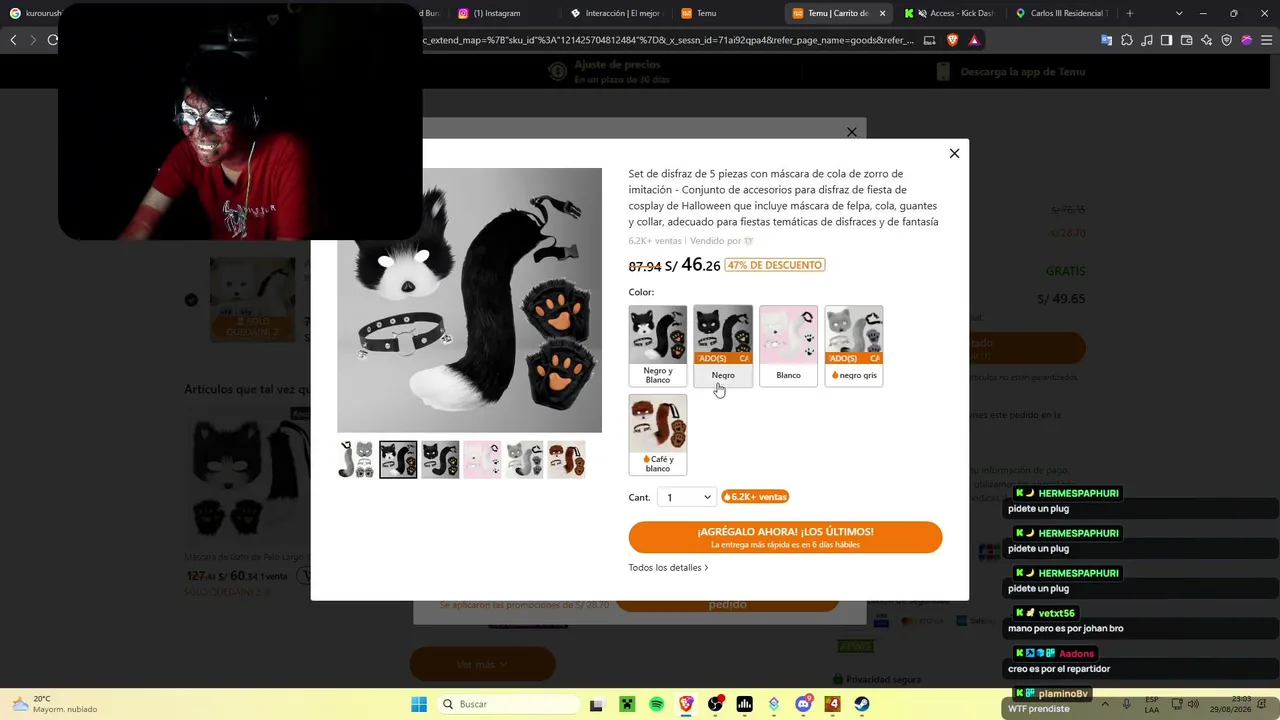Click the ESP LAA language indicator
This screenshot has width=1280, height=720.
1152,704
